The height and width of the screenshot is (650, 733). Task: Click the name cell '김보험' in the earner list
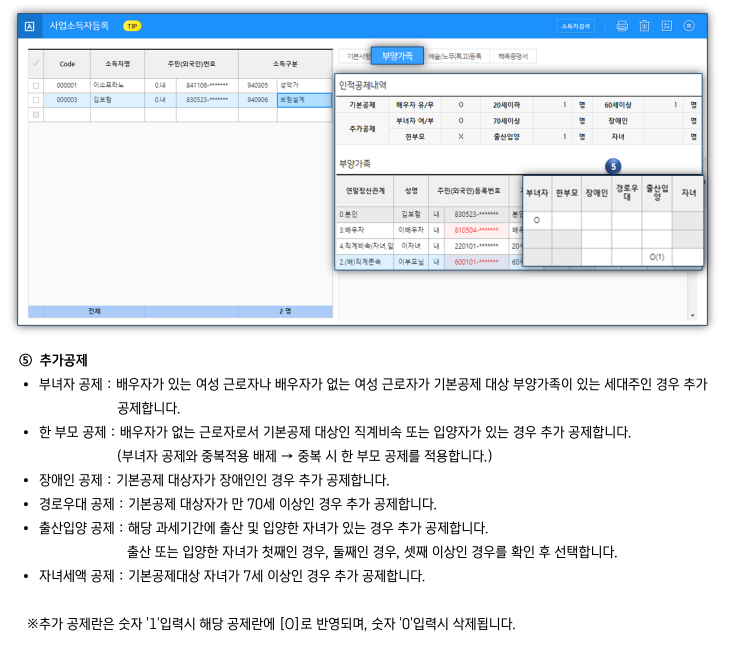(x=117, y=100)
